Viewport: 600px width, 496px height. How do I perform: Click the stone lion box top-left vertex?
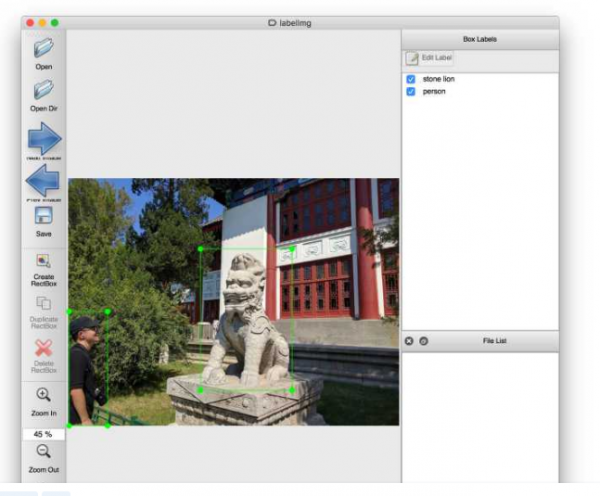(201, 249)
